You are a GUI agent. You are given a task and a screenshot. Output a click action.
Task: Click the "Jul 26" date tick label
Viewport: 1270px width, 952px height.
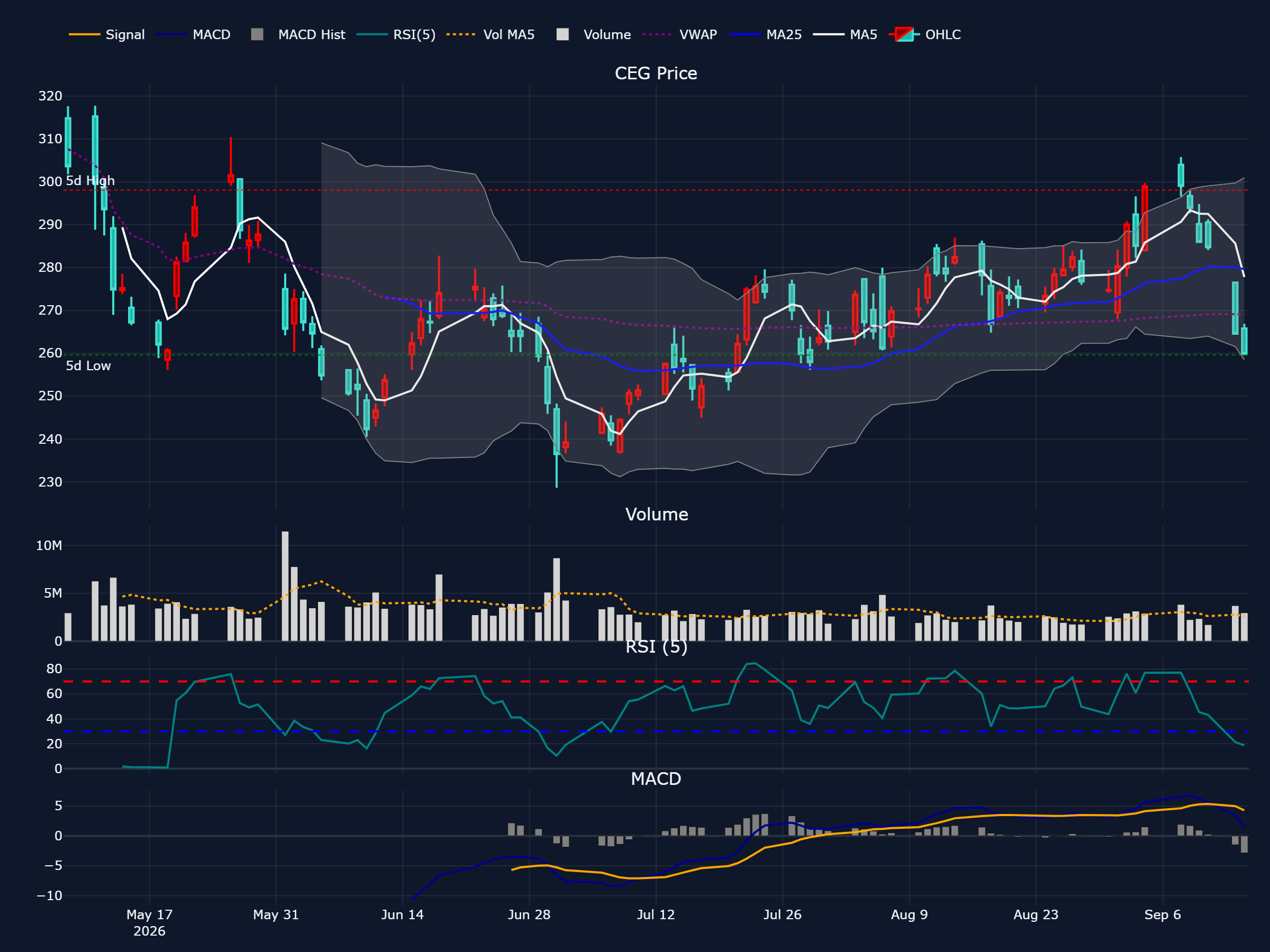click(783, 914)
